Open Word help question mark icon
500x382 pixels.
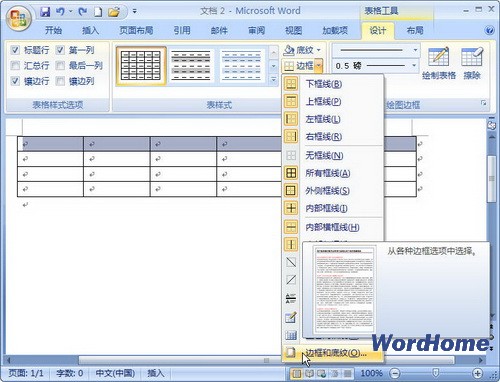pyautogui.click(x=489, y=31)
